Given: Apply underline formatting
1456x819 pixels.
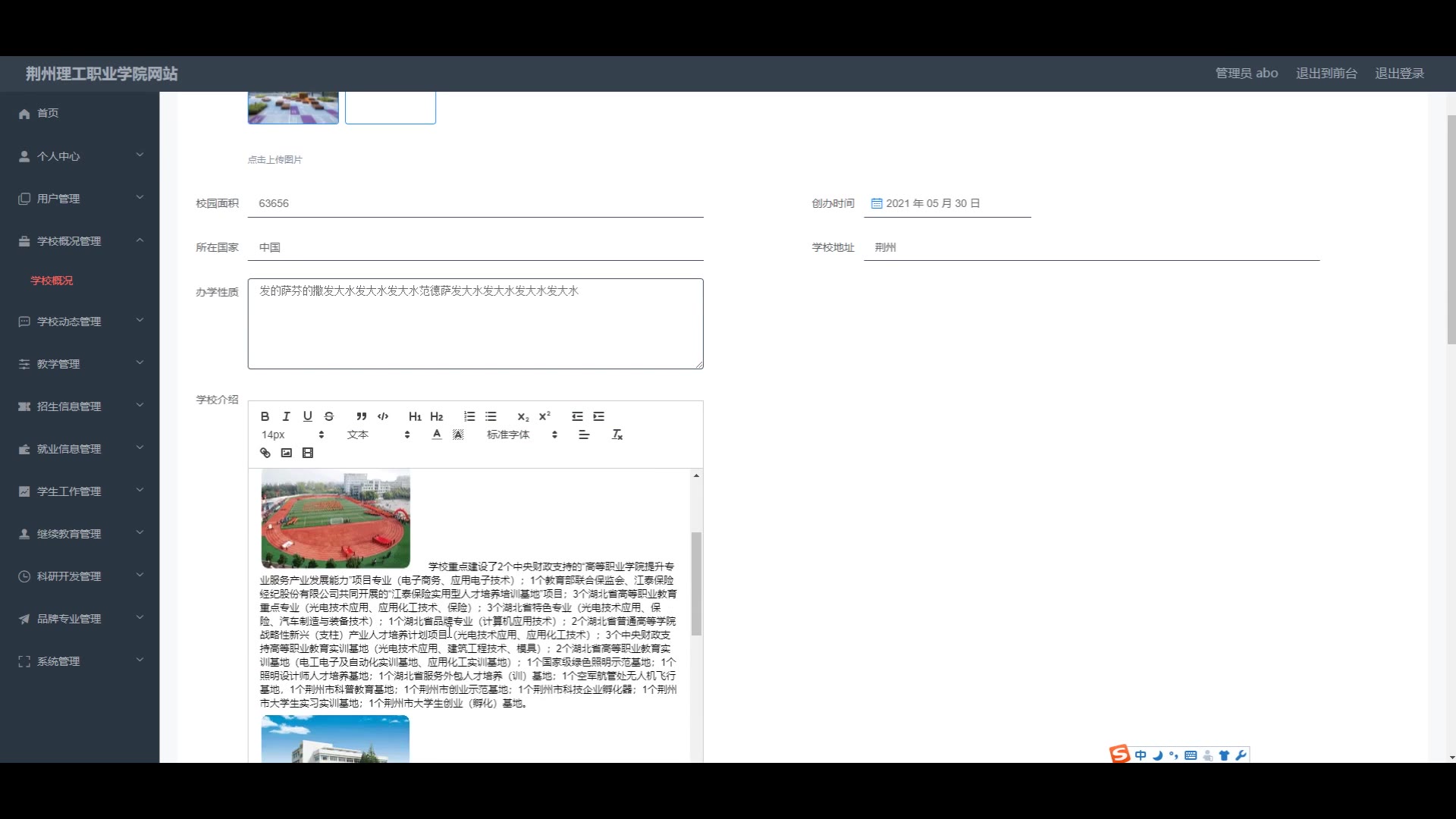Looking at the screenshot, I should pos(307,416).
